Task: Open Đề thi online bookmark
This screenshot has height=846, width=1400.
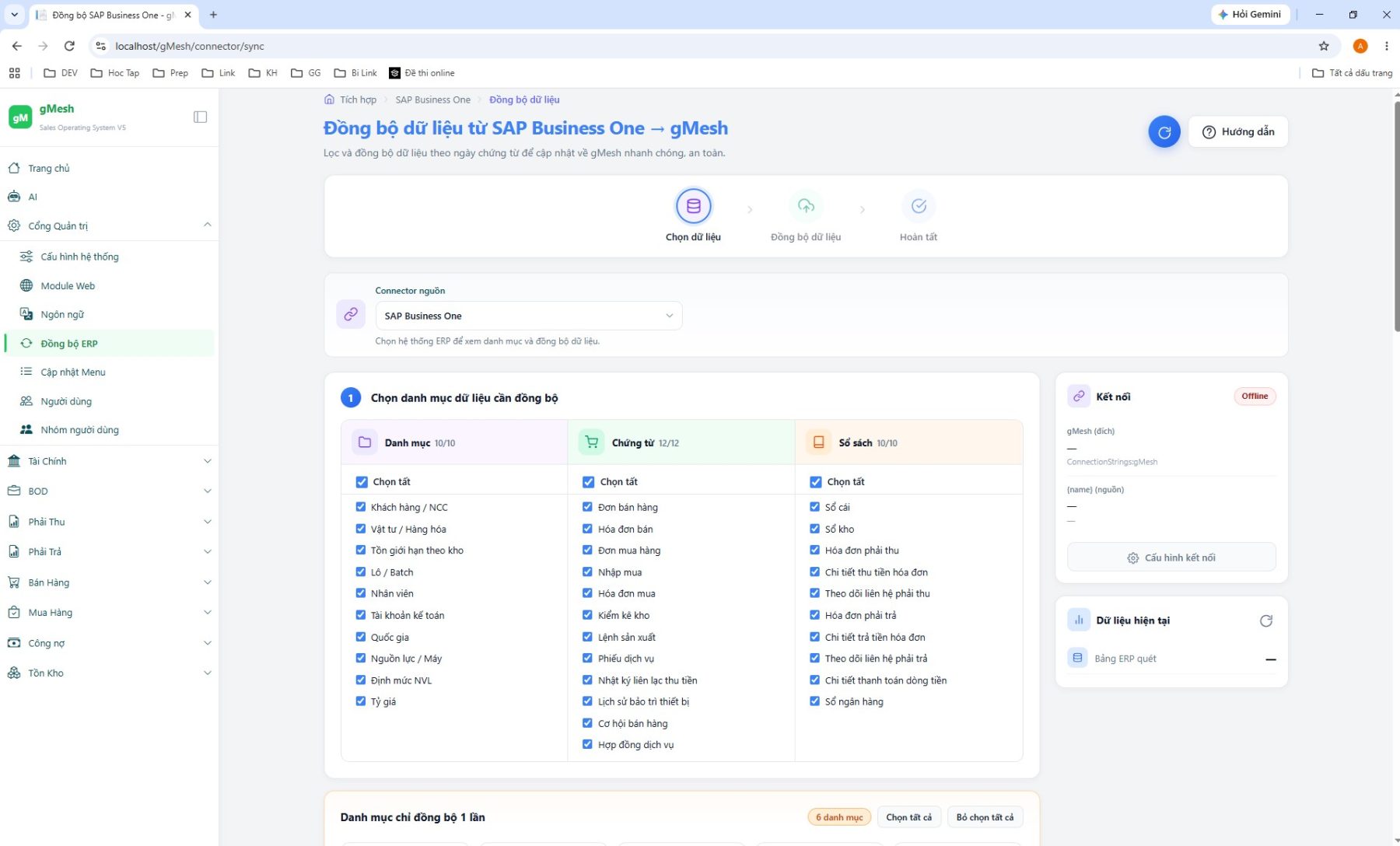Action: coord(422,73)
